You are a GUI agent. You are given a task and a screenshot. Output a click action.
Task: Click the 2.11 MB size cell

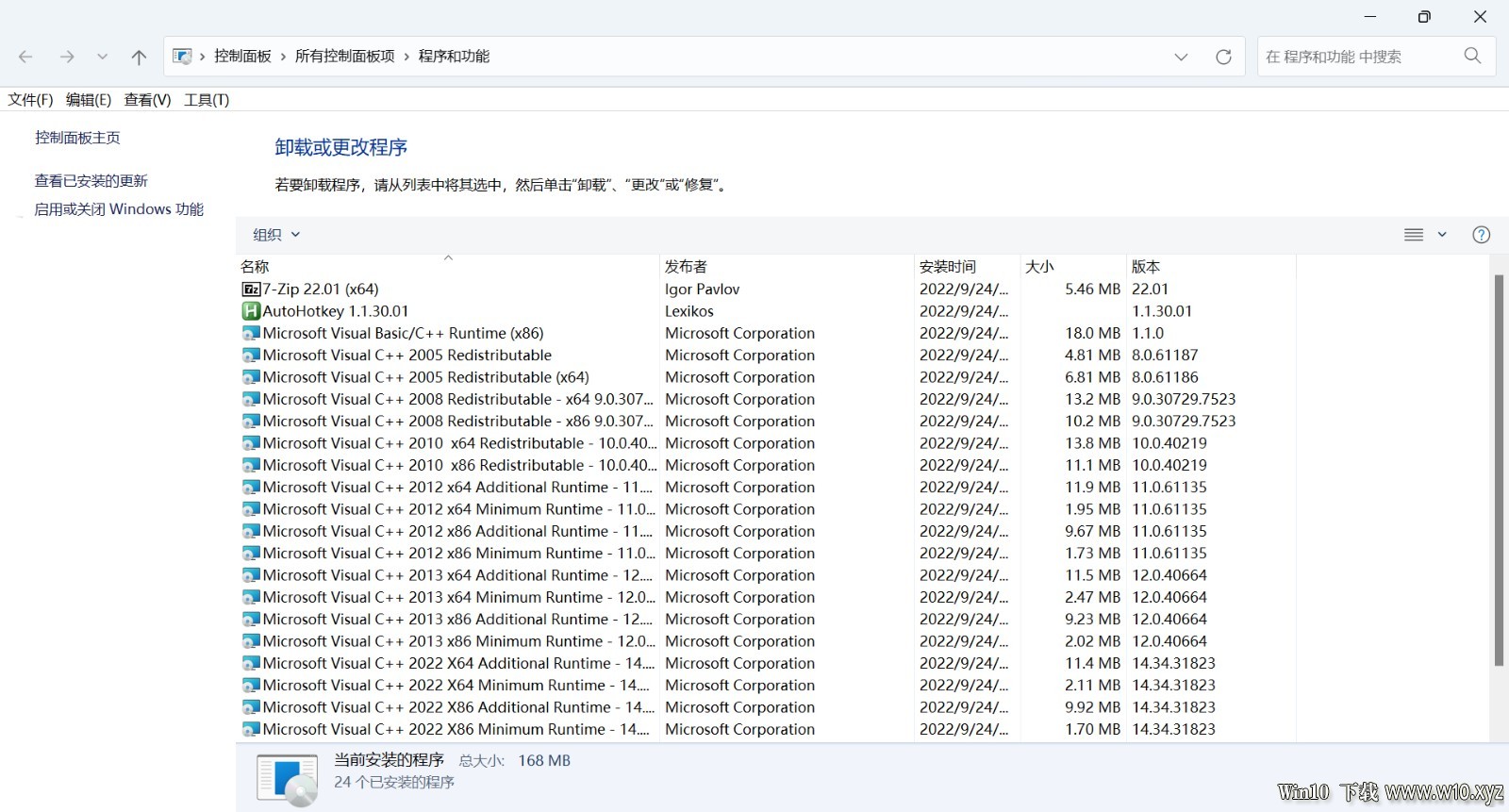(x=1092, y=686)
